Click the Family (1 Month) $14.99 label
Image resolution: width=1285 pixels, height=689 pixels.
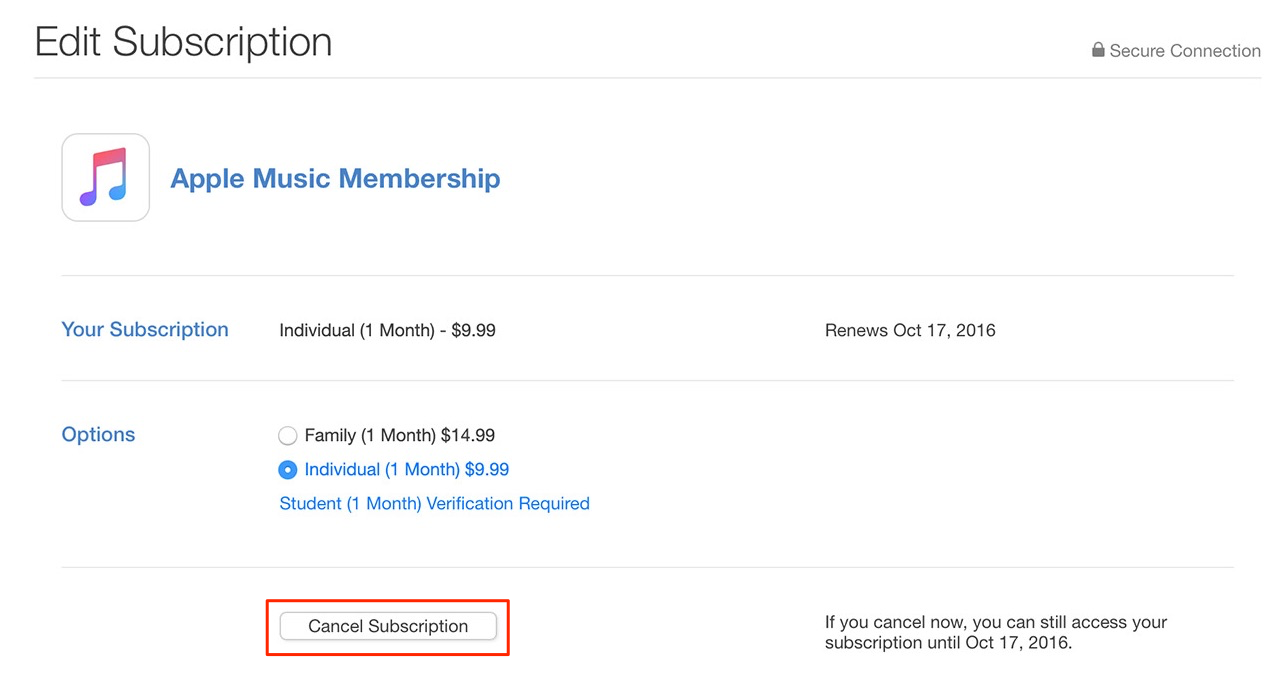click(x=400, y=436)
